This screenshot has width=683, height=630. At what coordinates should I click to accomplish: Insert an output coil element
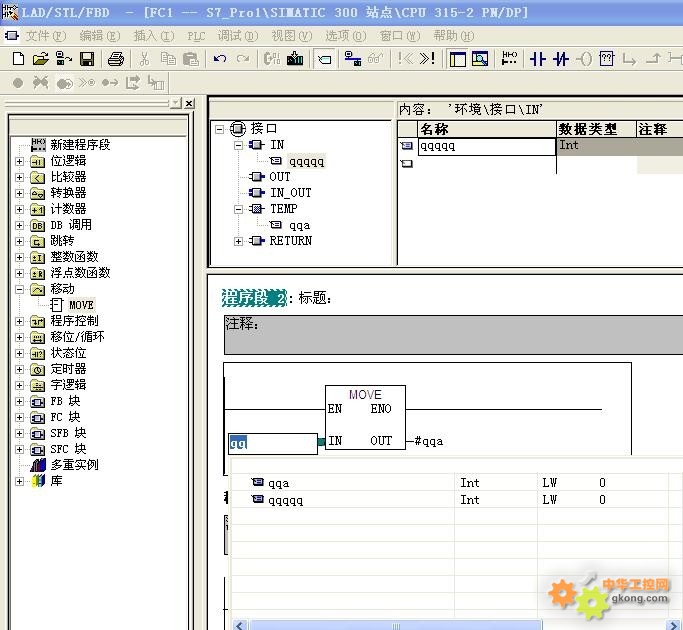(584, 58)
